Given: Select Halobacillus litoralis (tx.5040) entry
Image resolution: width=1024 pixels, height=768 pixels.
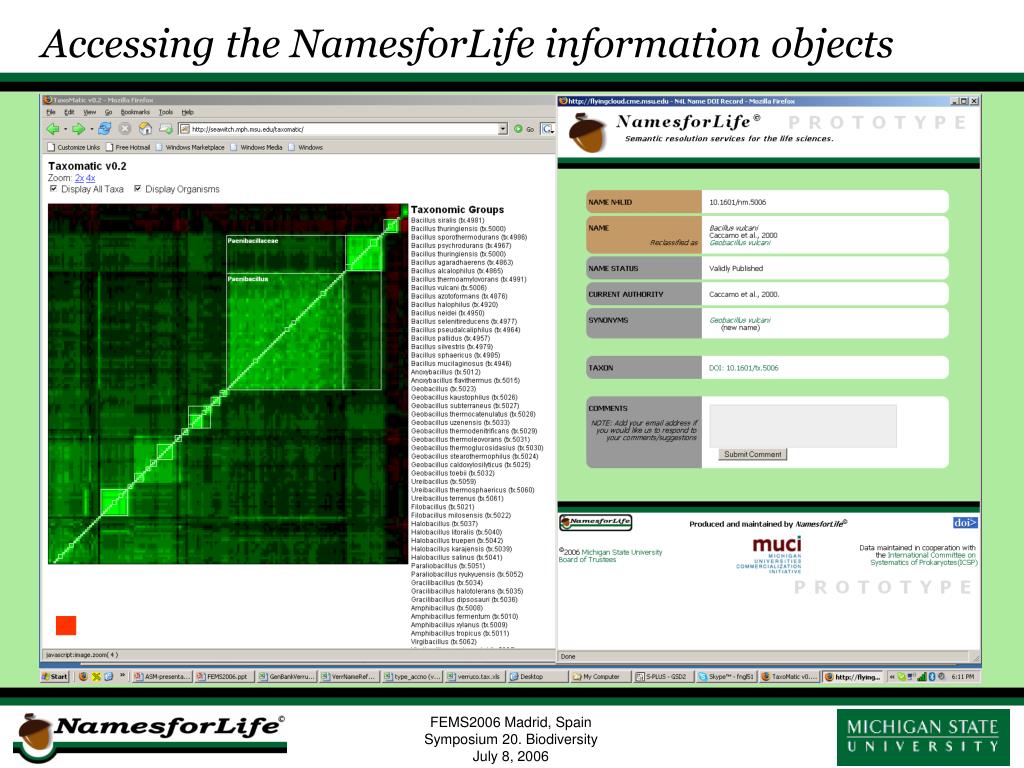Looking at the screenshot, I should [x=456, y=532].
